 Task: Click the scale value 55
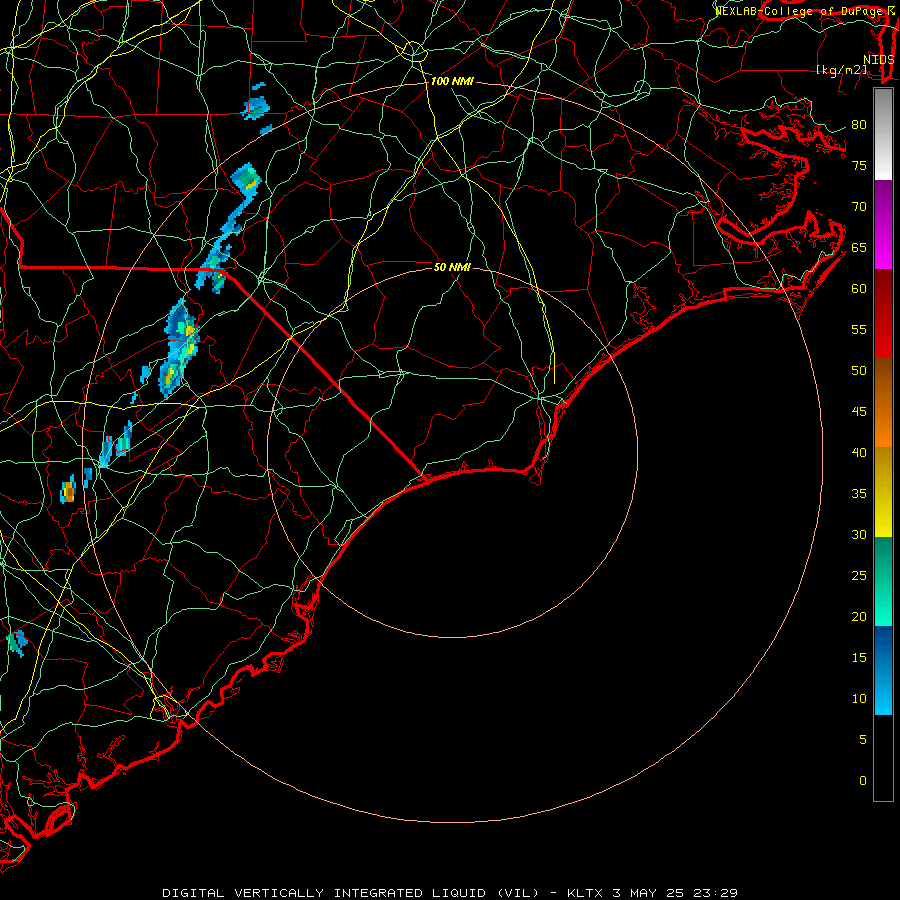coord(859,329)
